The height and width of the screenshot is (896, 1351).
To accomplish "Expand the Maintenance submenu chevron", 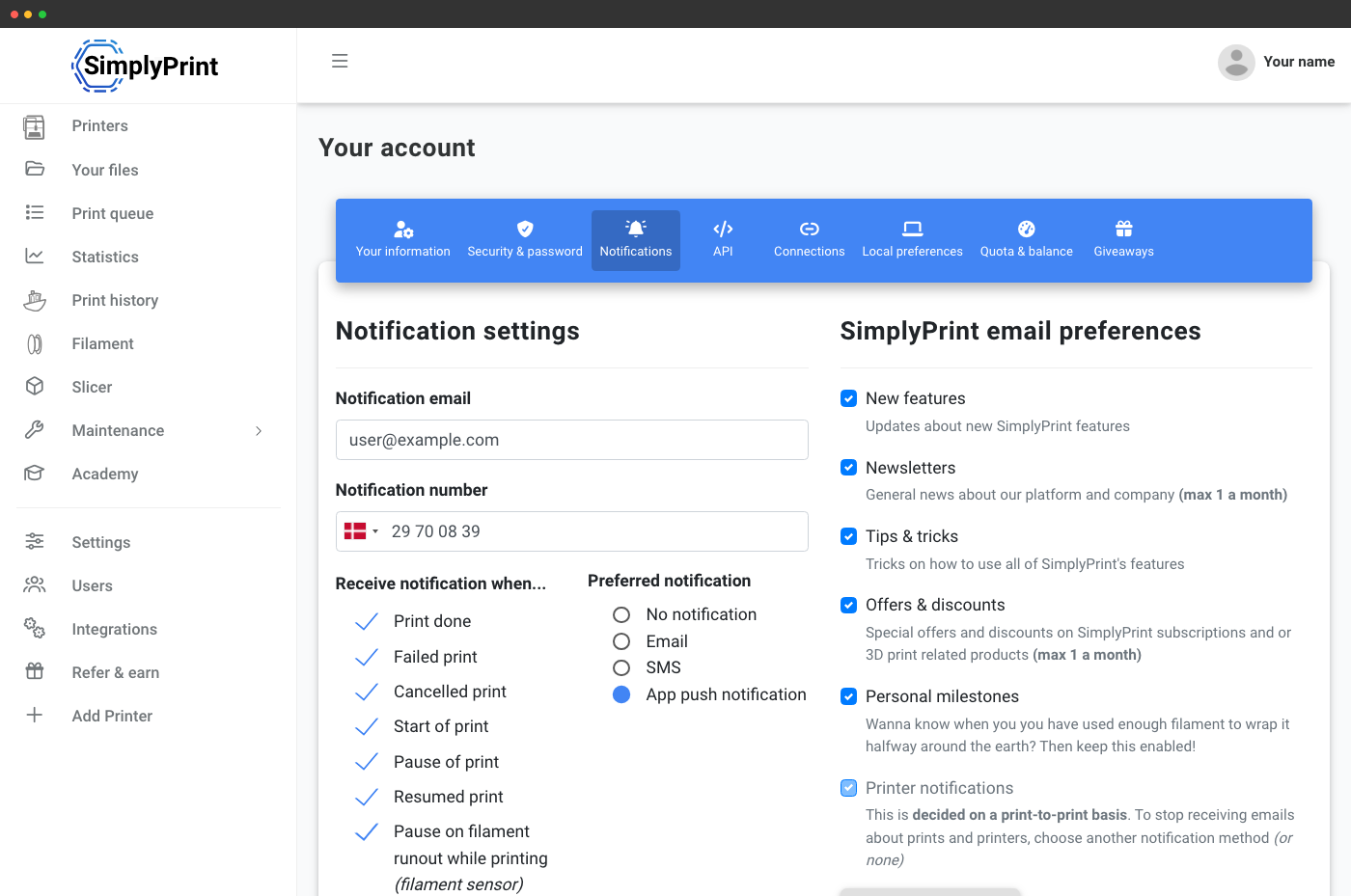I will 259,430.
